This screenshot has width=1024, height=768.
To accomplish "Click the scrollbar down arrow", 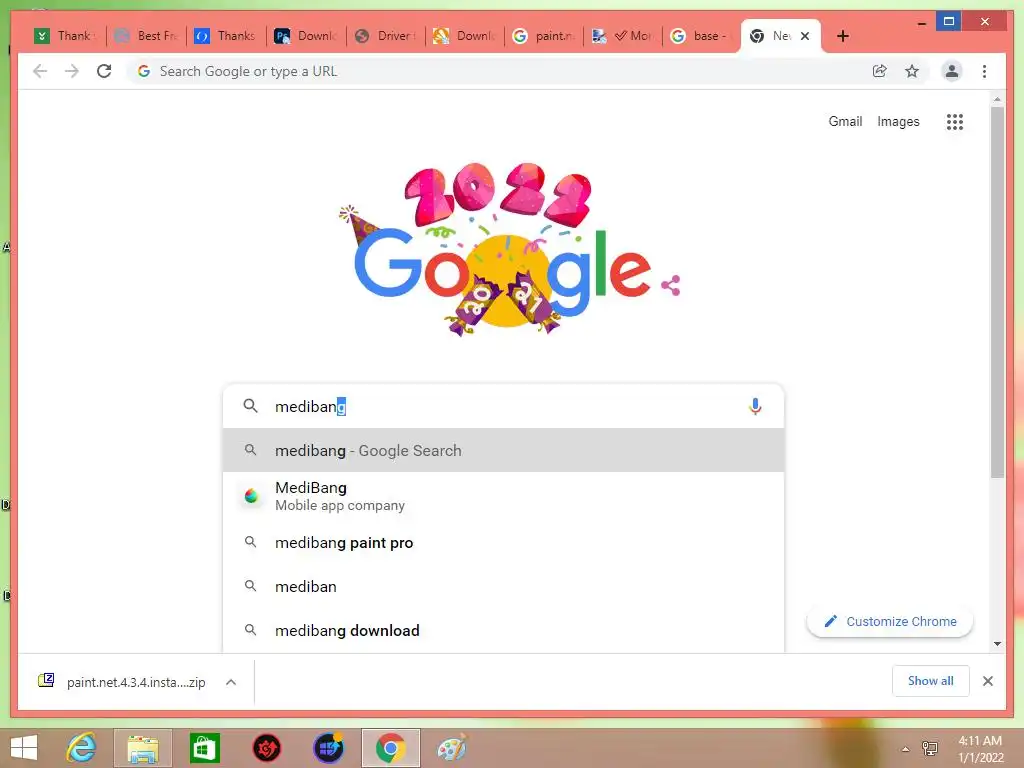I will click(997, 644).
